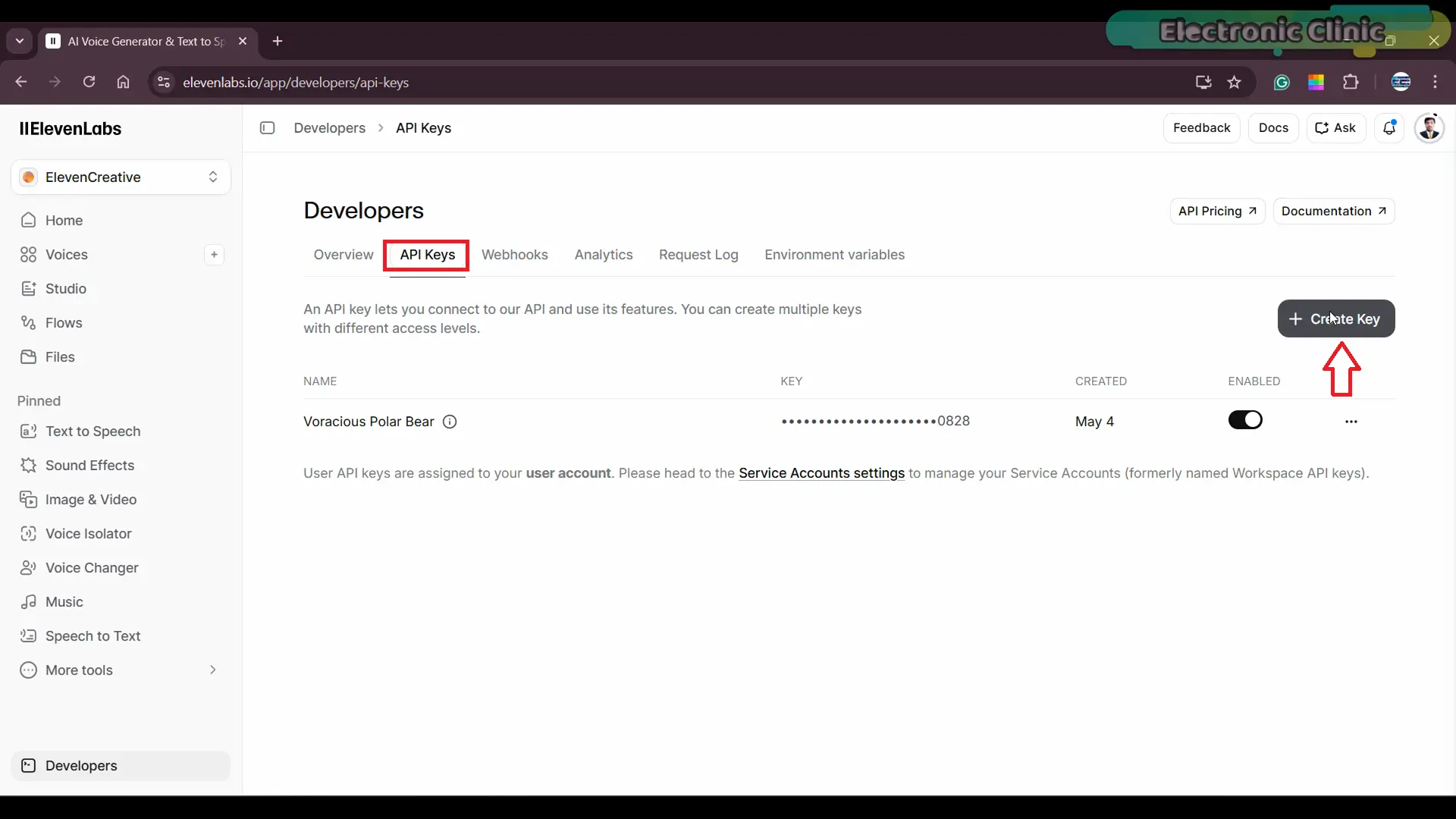The image size is (1456, 819).
Task: Open the user profile avatar
Action: tap(1429, 128)
